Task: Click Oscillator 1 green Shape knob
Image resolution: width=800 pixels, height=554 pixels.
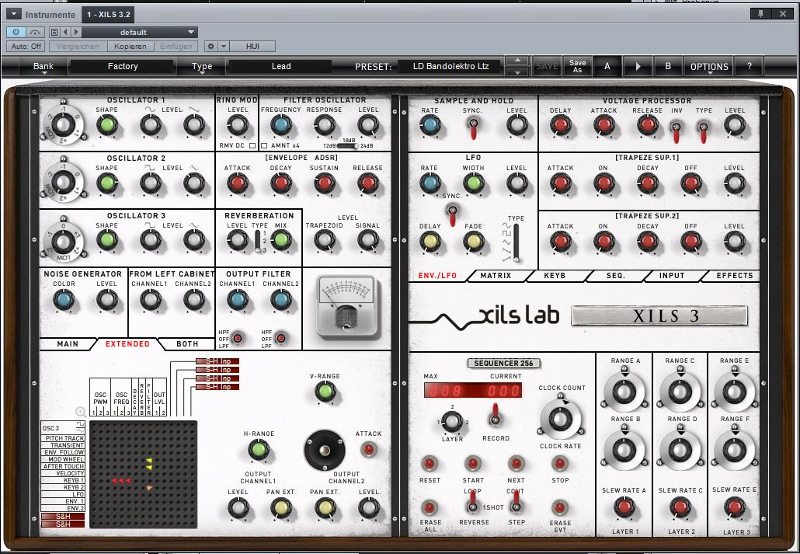Action: point(107,125)
